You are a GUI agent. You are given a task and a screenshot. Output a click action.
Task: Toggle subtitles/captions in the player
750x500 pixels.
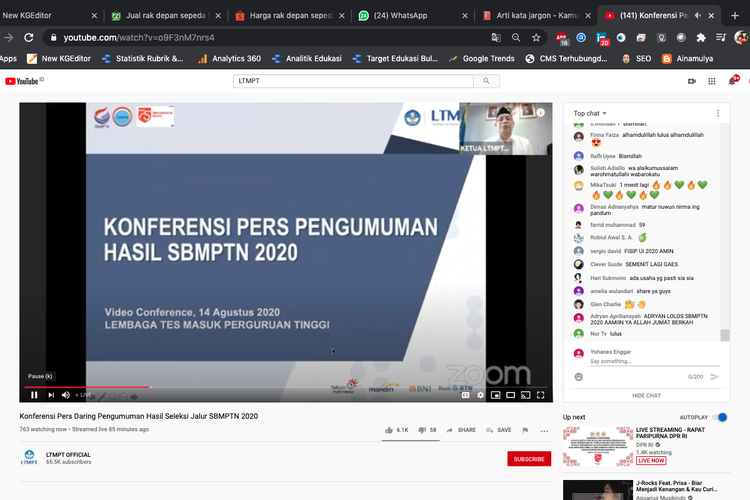[465, 395]
